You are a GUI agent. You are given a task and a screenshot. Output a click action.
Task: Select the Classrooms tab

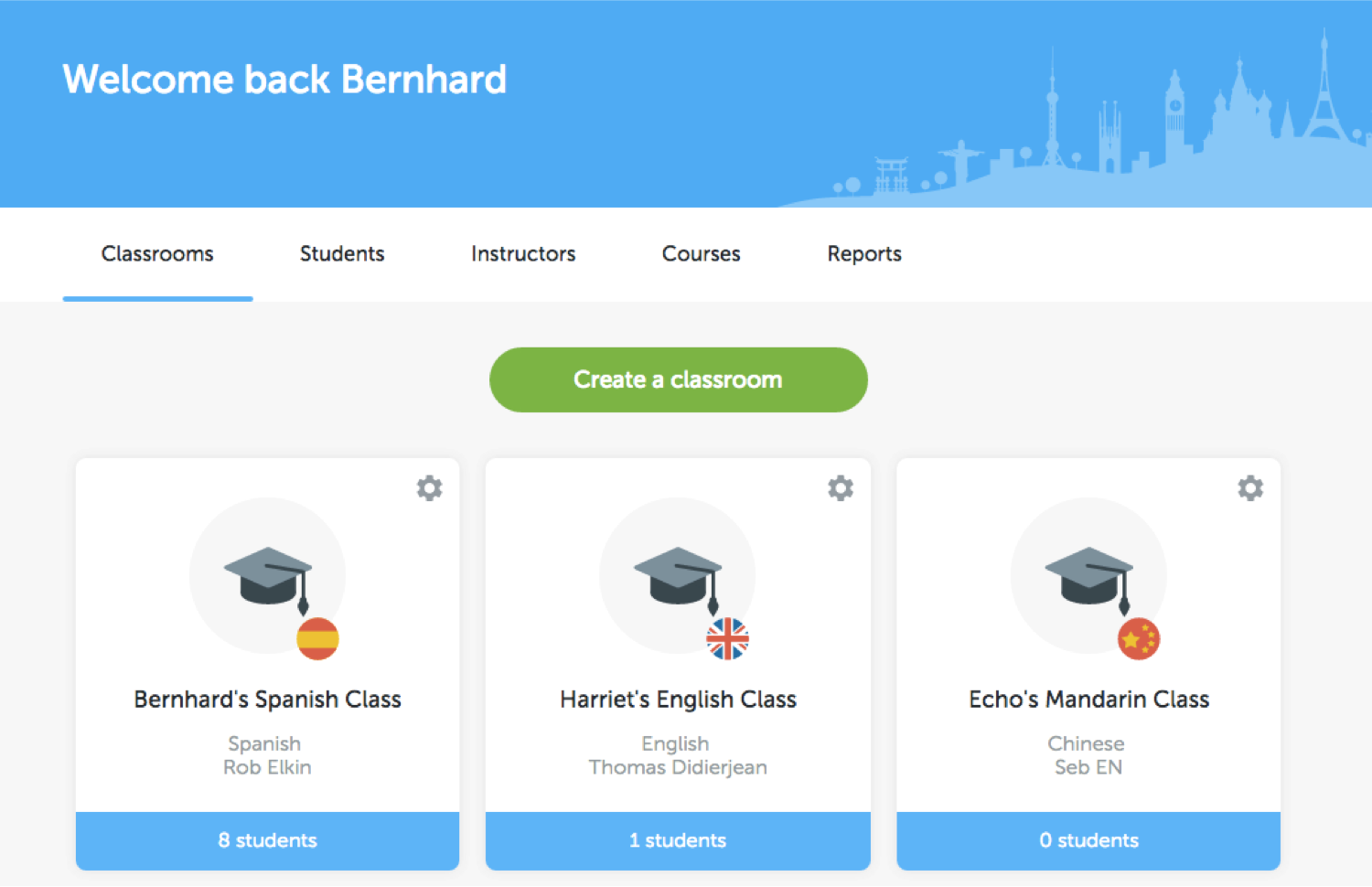click(157, 254)
